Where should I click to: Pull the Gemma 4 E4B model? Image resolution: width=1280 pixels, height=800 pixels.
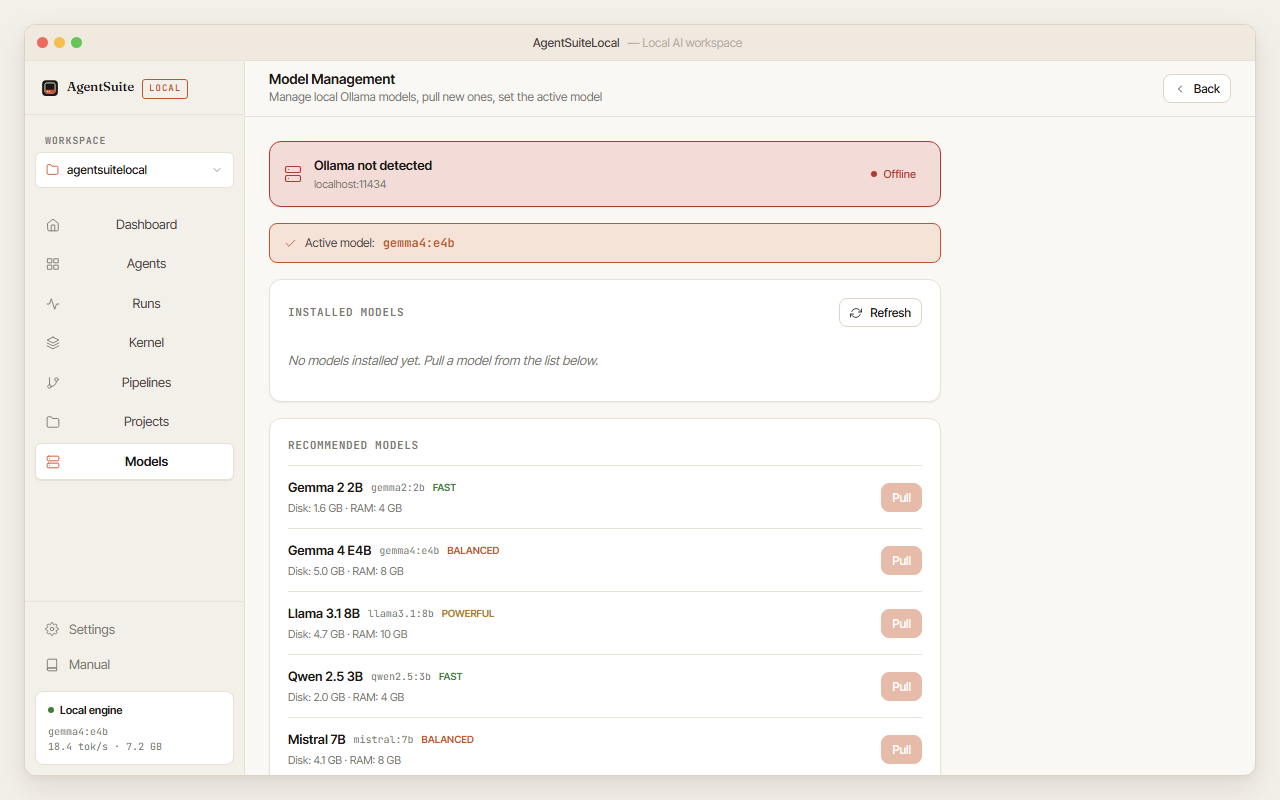click(901, 561)
